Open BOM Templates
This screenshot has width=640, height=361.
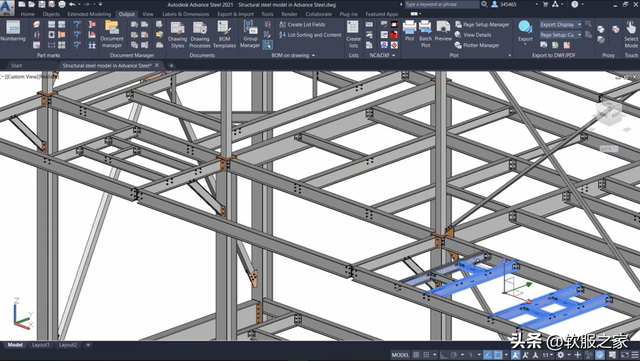tap(224, 34)
